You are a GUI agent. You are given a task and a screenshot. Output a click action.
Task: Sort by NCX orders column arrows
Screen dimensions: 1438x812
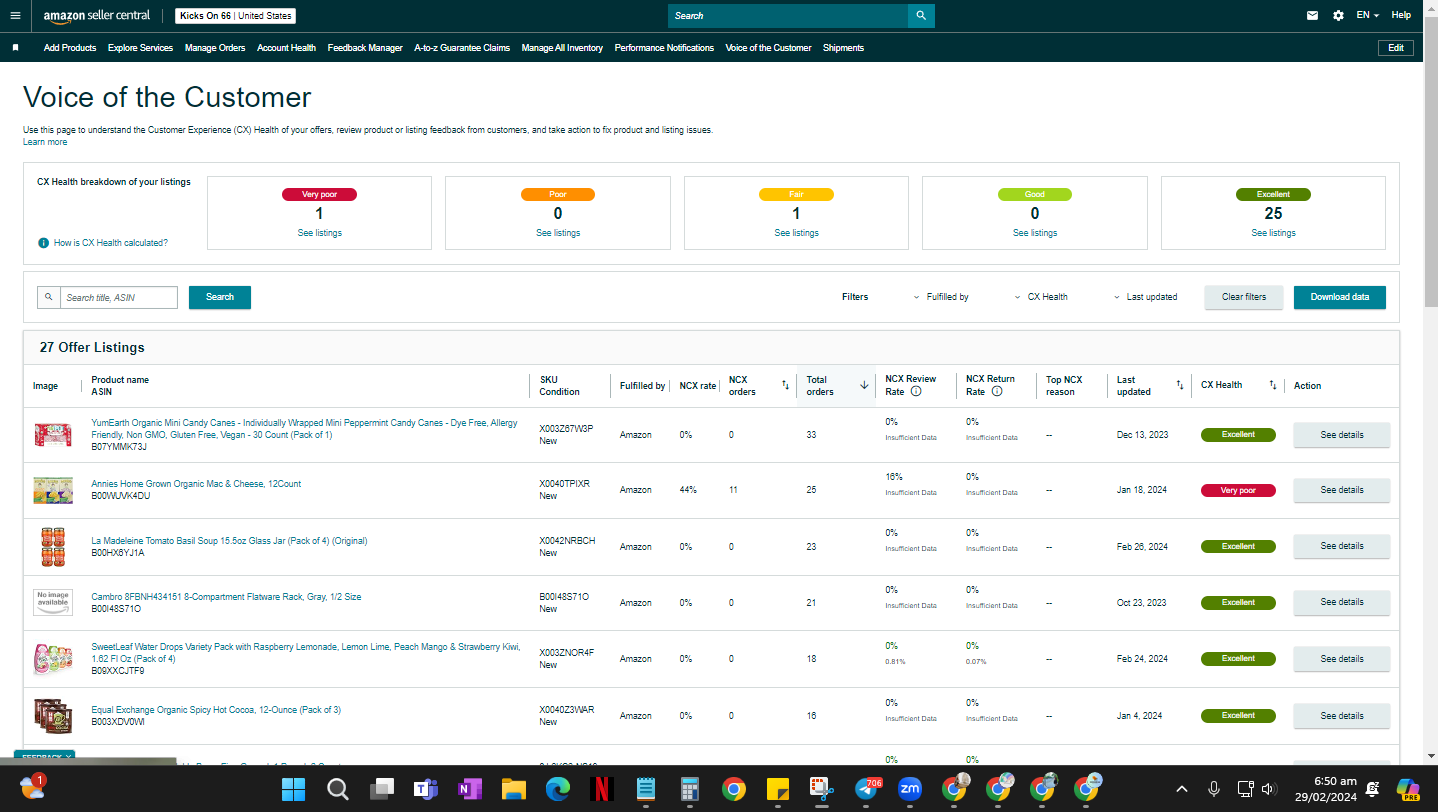tap(785, 385)
